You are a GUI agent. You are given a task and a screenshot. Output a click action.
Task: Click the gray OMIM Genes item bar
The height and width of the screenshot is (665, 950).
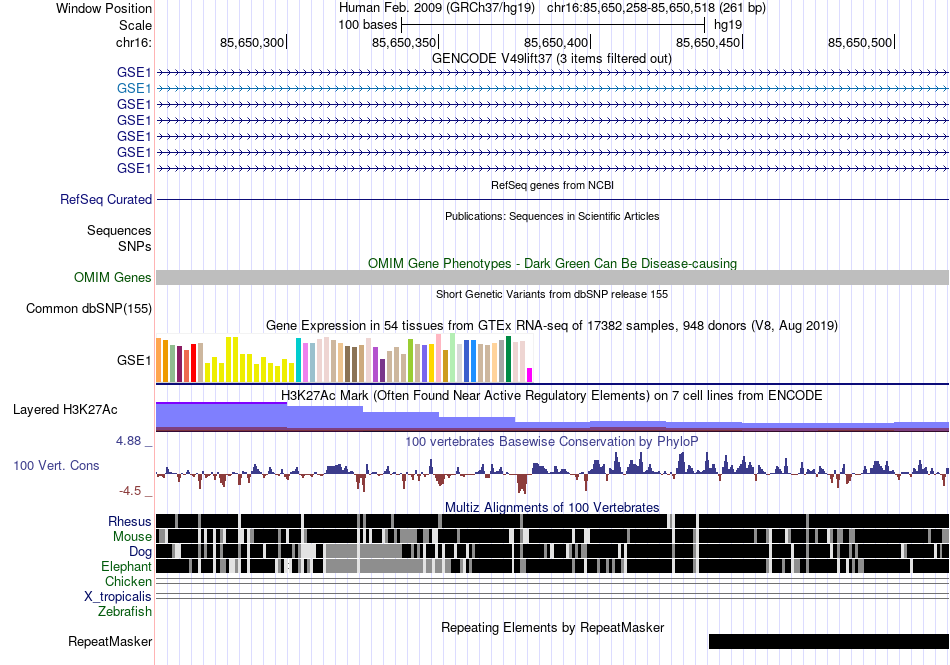pyautogui.click(x=552, y=277)
